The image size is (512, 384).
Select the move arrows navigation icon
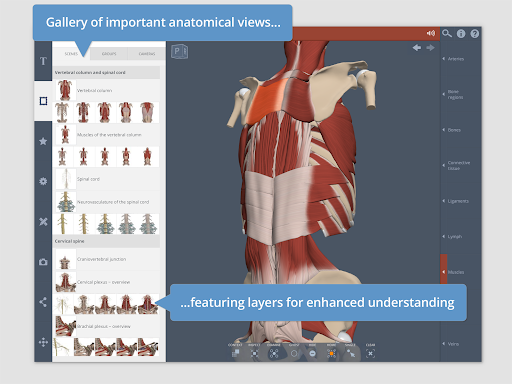(43, 342)
